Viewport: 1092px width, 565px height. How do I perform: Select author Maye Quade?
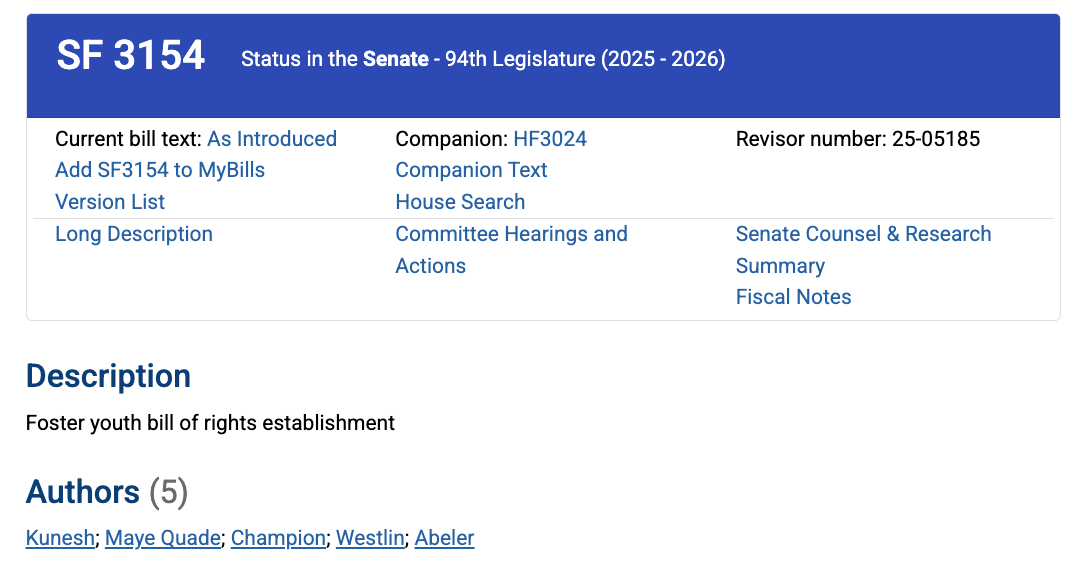(x=162, y=538)
